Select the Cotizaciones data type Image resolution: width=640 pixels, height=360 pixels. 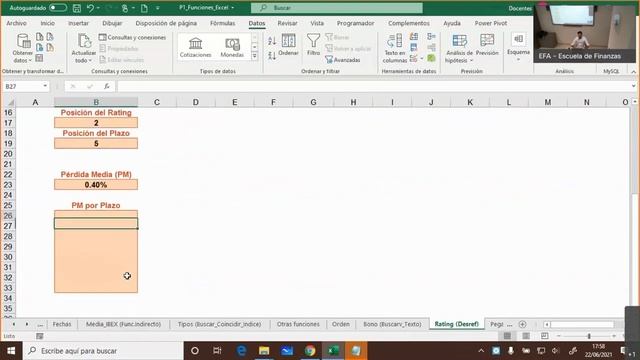[x=196, y=47]
